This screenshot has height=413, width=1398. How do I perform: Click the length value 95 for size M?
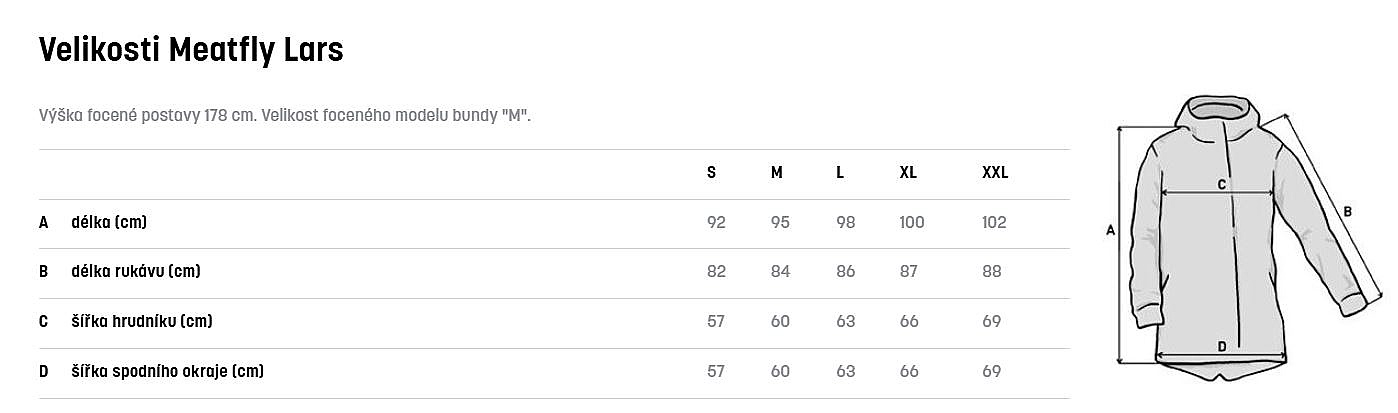point(780,222)
